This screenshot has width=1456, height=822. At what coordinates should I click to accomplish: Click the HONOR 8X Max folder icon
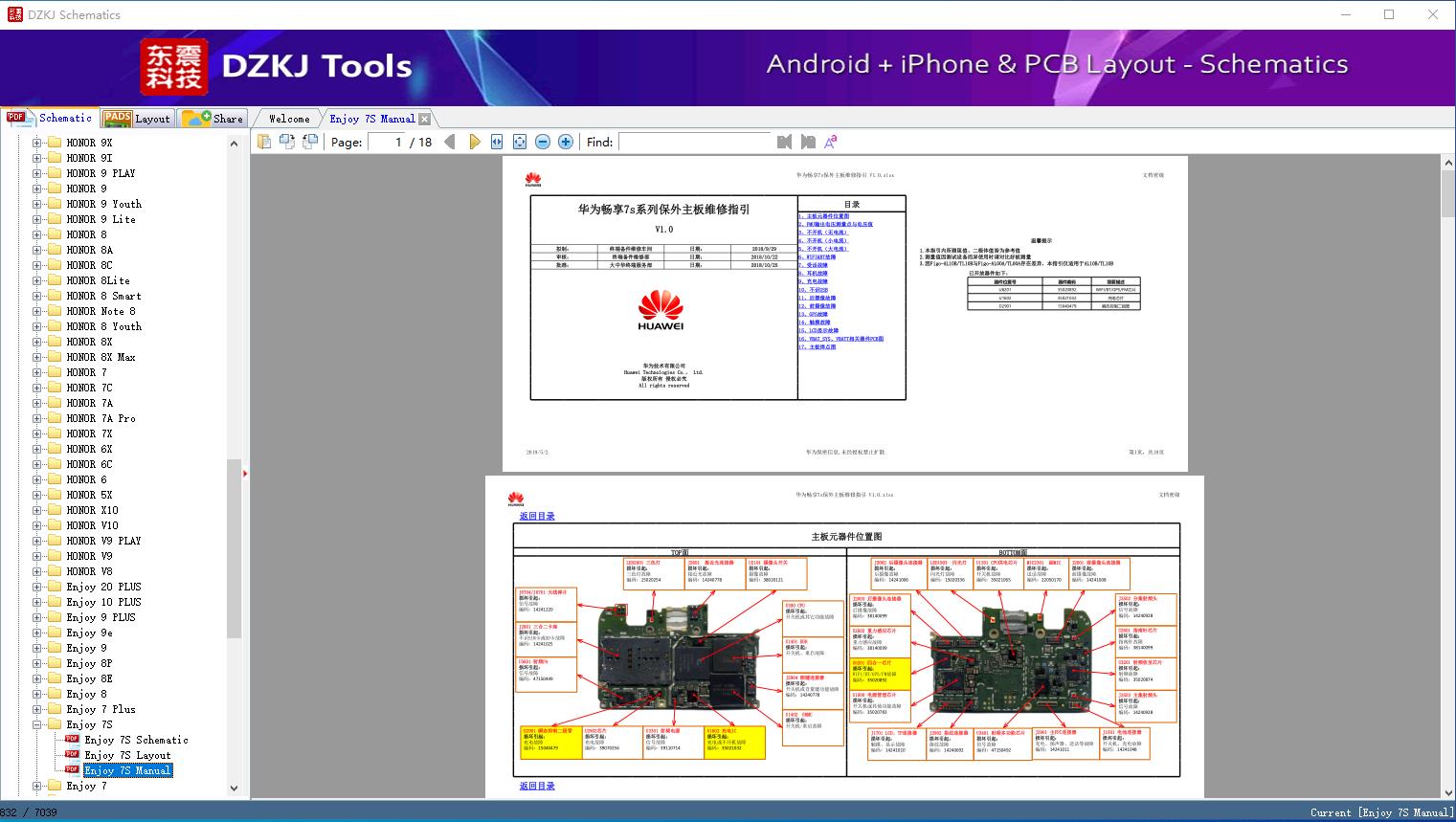pyautogui.click(x=55, y=357)
